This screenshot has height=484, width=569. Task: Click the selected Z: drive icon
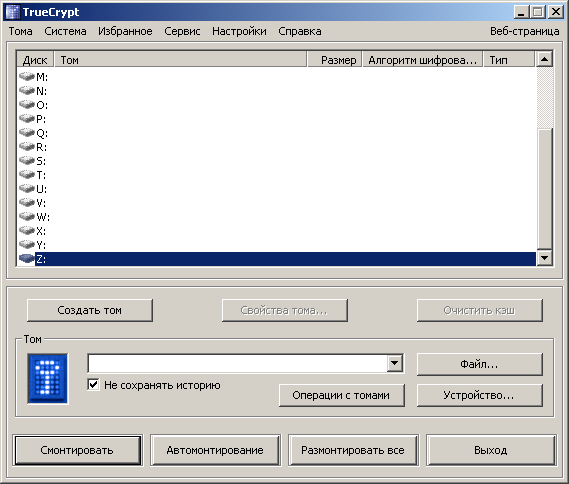[26, 259]
